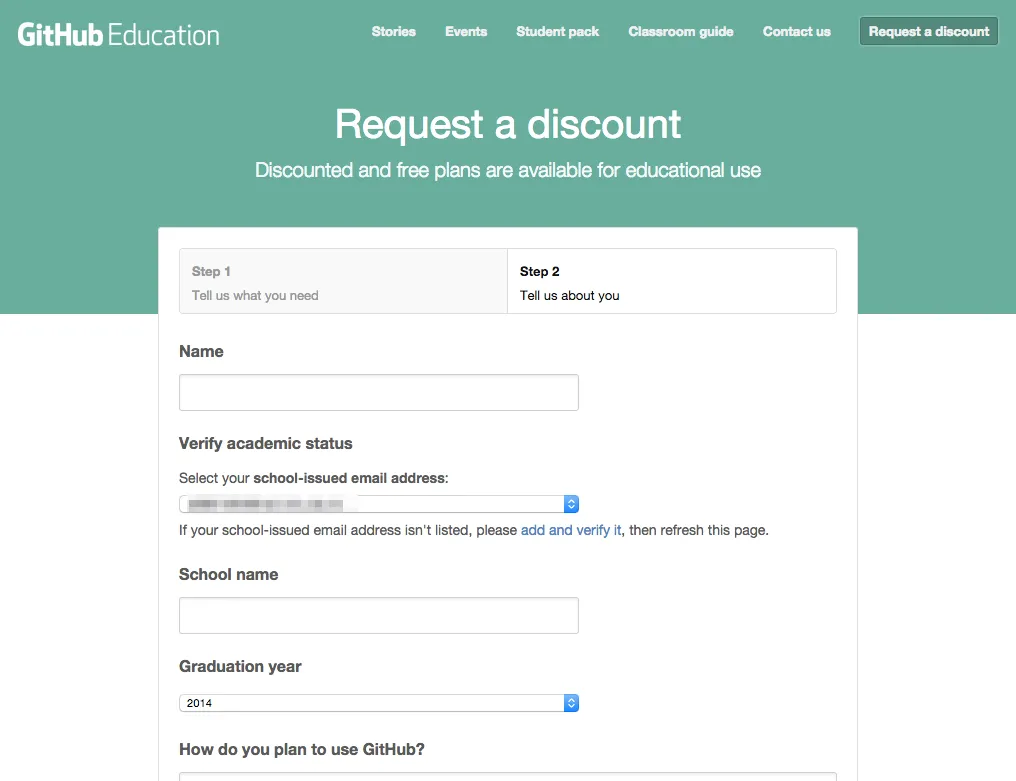This screenshot has height=781, width=1016.
Task: Open the Contact us page
Action: click(x=796, y=32)
